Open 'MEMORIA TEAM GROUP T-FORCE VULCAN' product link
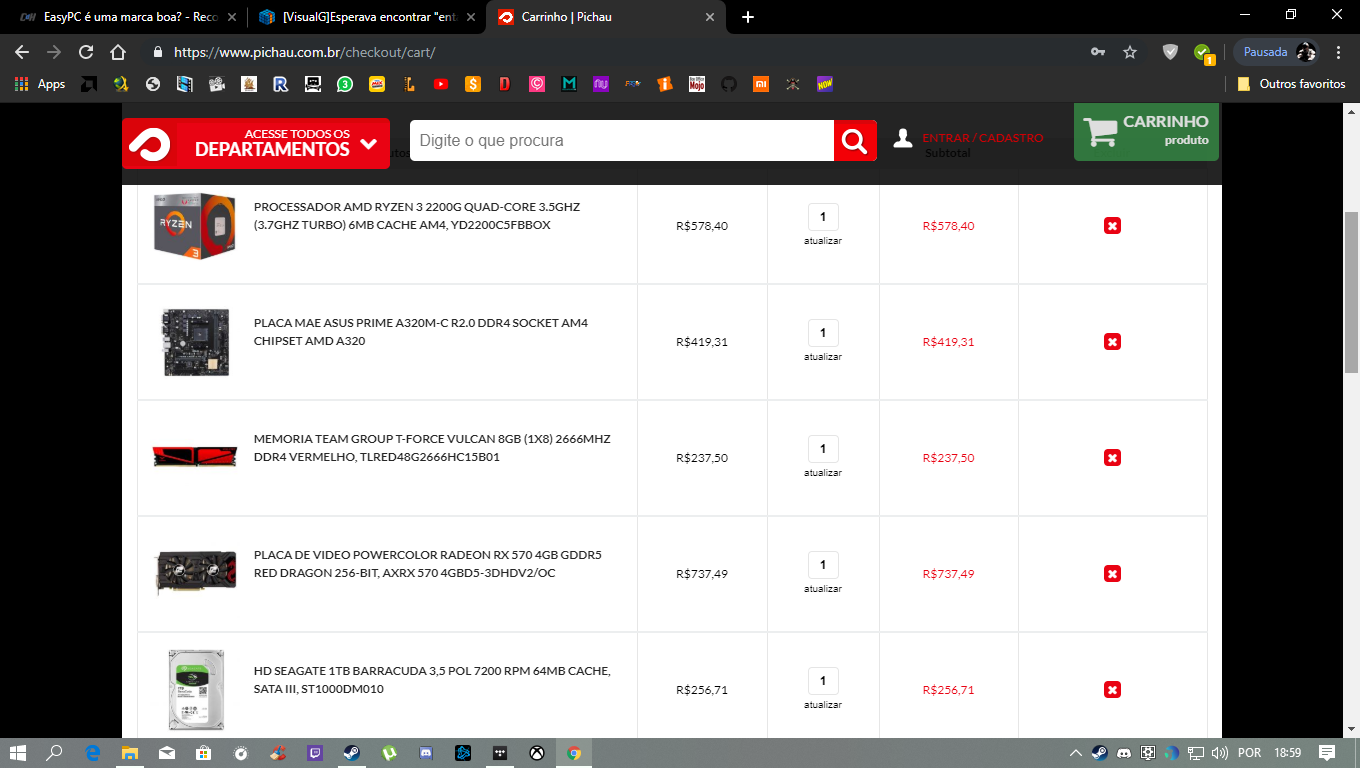The width and height of the screenshot is (1360, 768). 432,448
